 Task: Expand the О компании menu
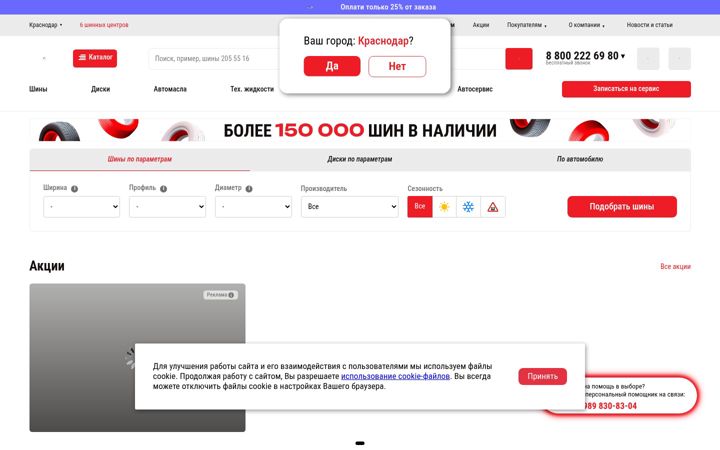click(x=586, y=25)
